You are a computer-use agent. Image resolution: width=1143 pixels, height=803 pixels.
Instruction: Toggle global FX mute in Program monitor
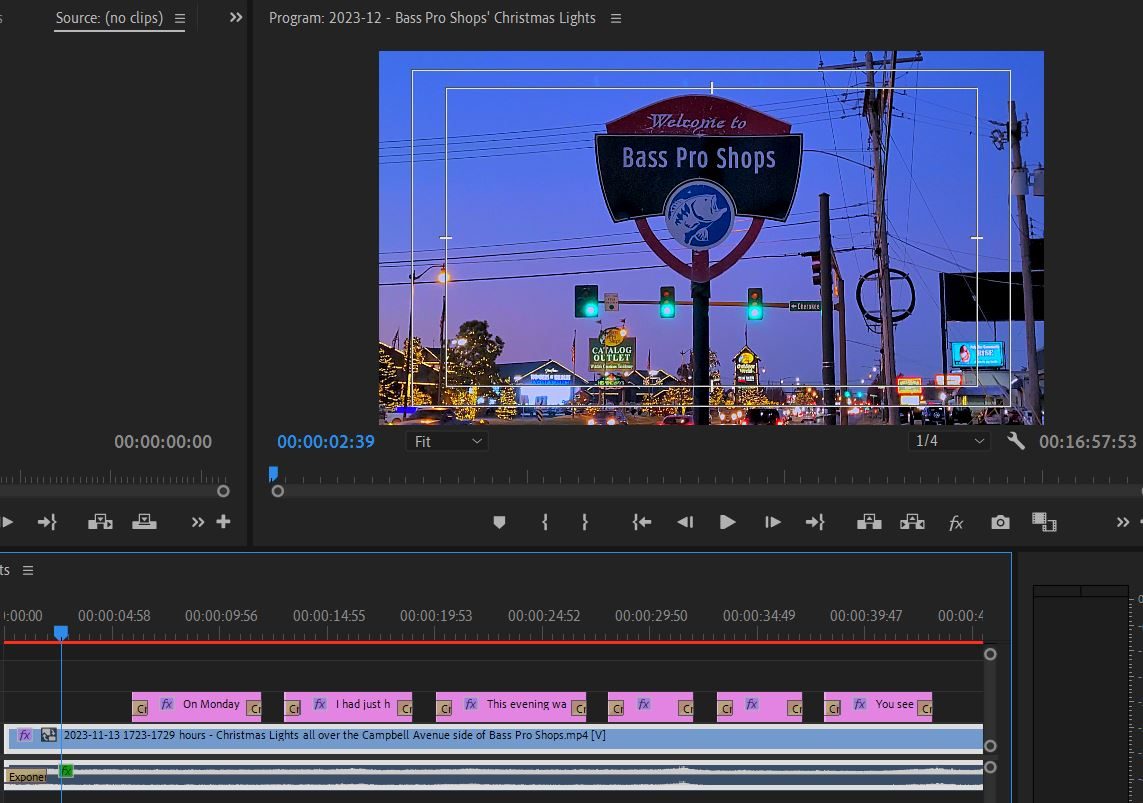tap(956, 522)
